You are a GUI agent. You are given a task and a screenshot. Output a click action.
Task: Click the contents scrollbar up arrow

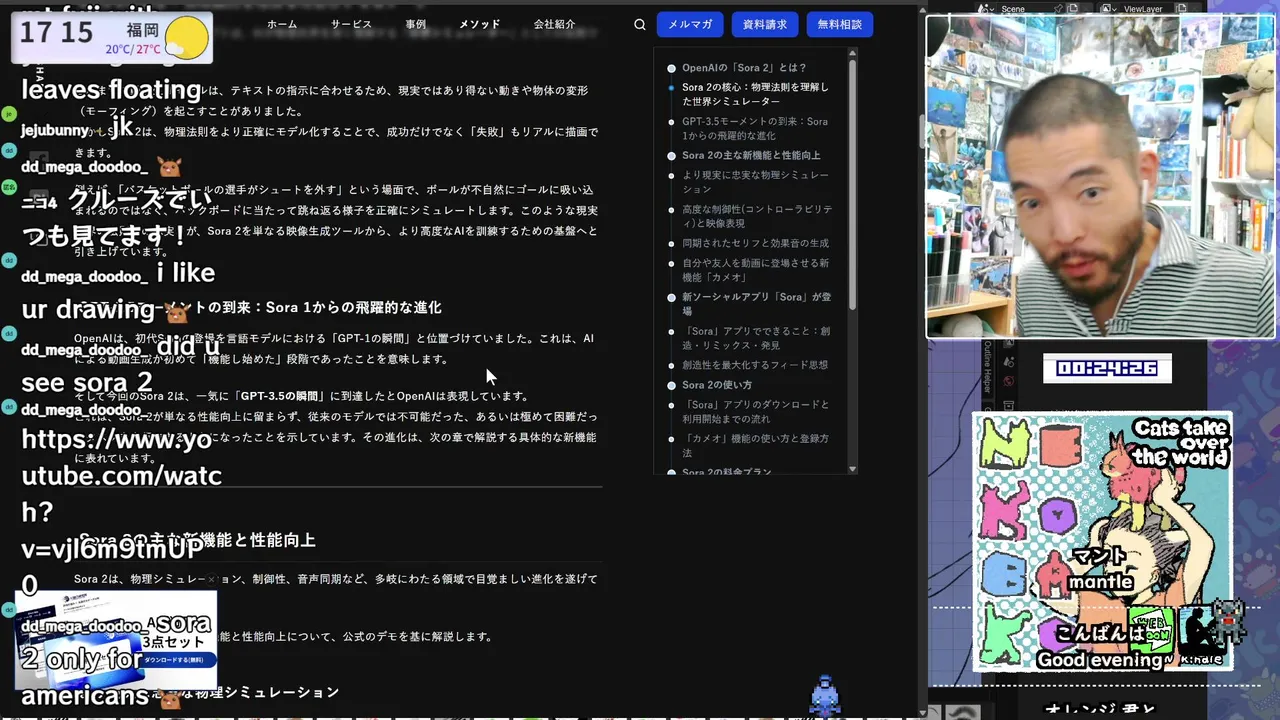pos(853,53)
